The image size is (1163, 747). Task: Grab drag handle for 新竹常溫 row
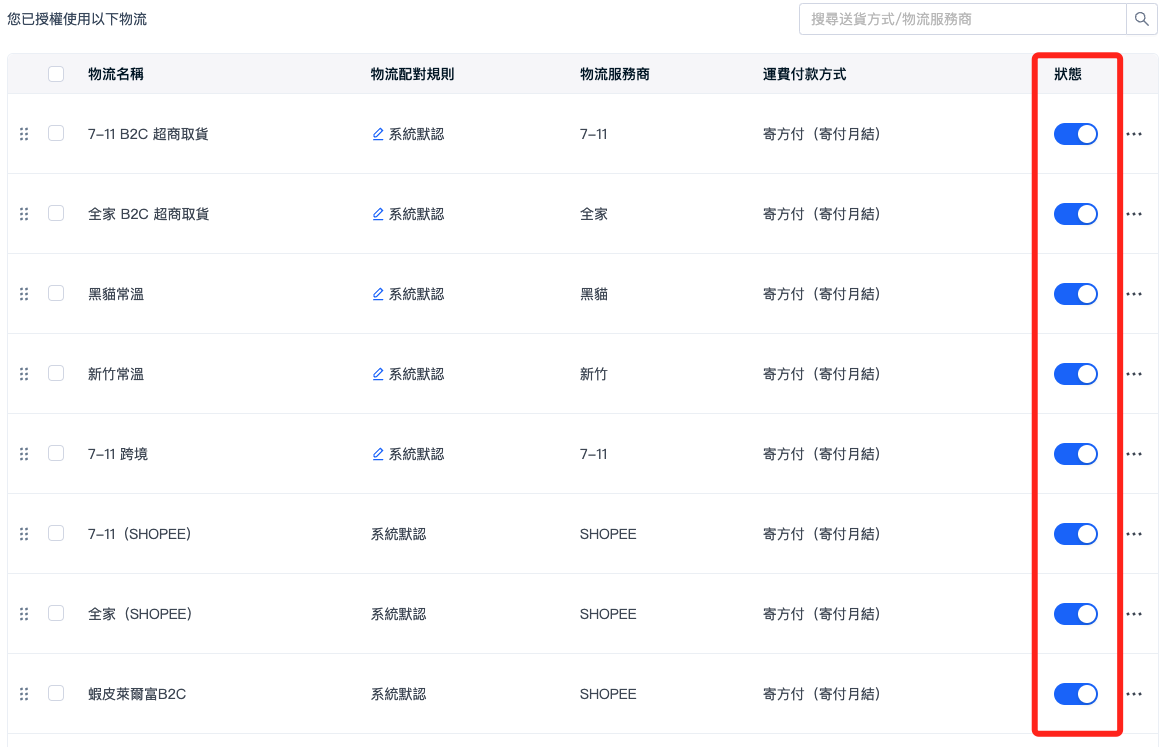point(24,374)
